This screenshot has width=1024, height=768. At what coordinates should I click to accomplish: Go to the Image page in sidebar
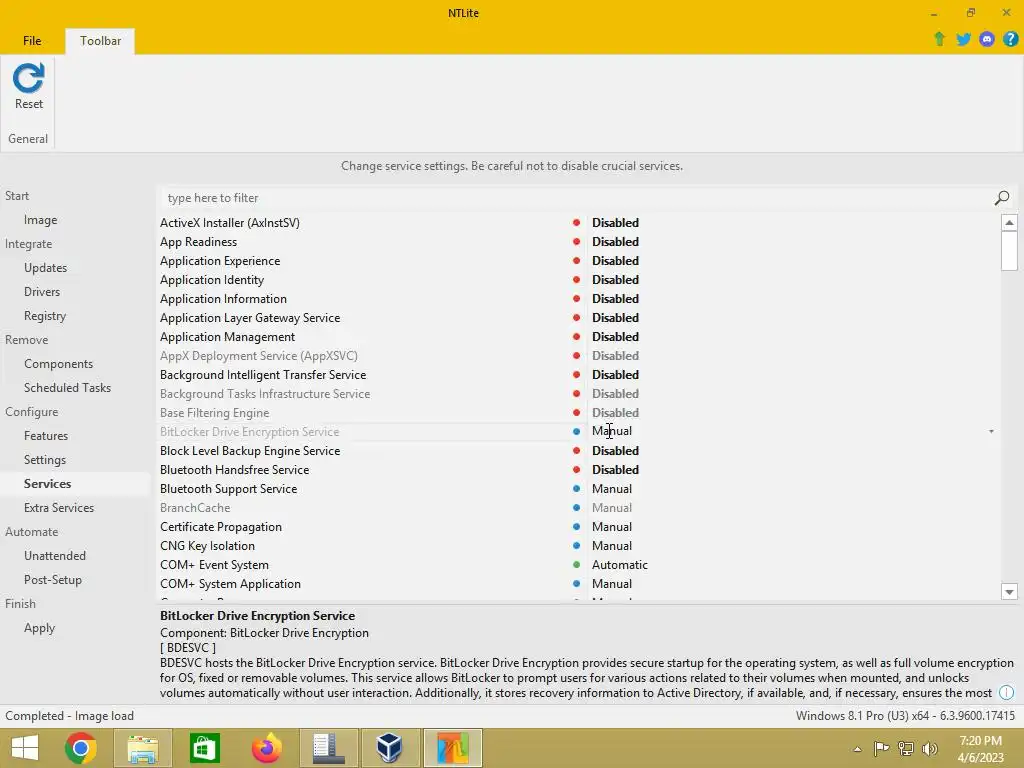pos(40,220)
